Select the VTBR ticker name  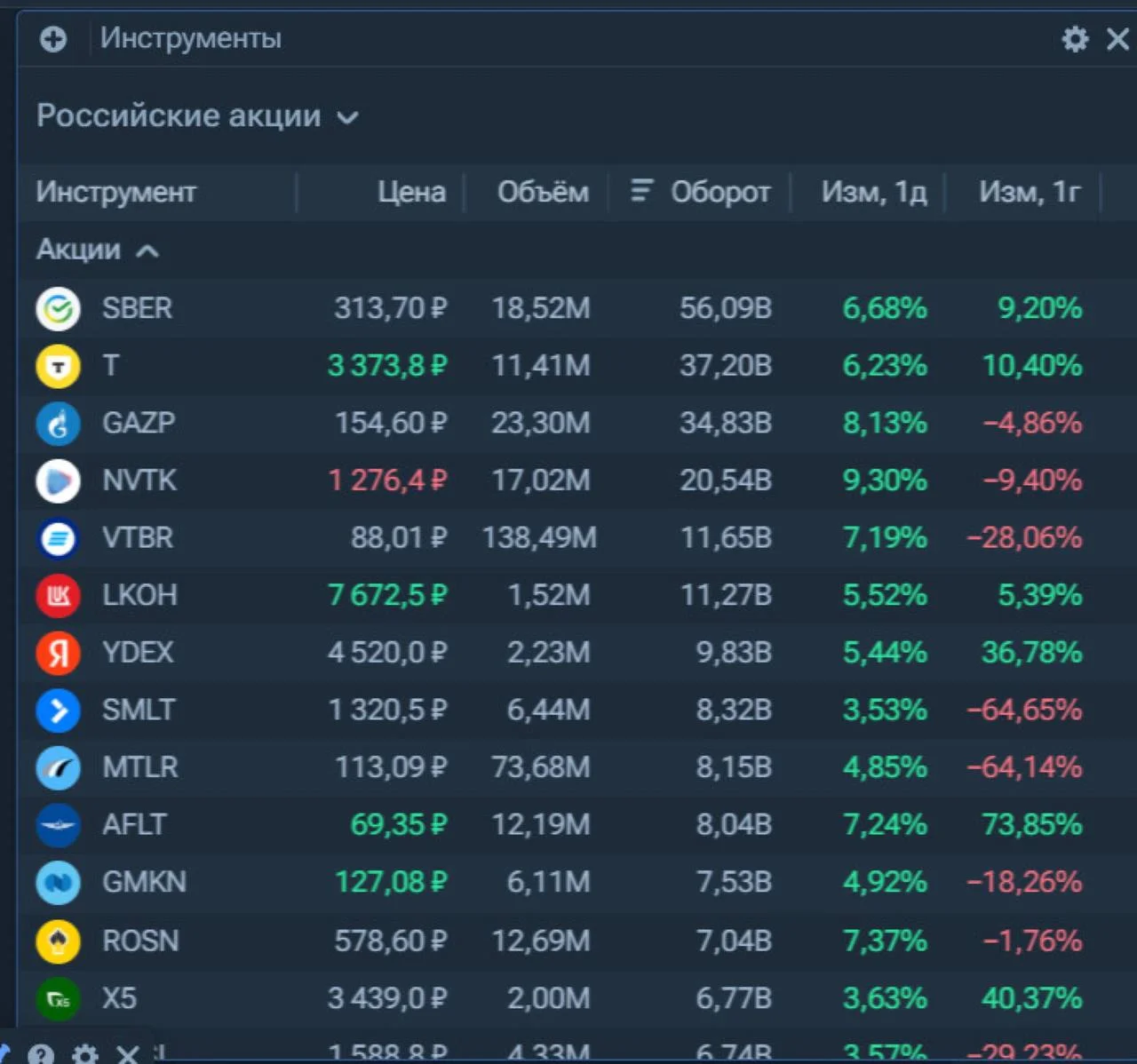(x=138, y=537)
